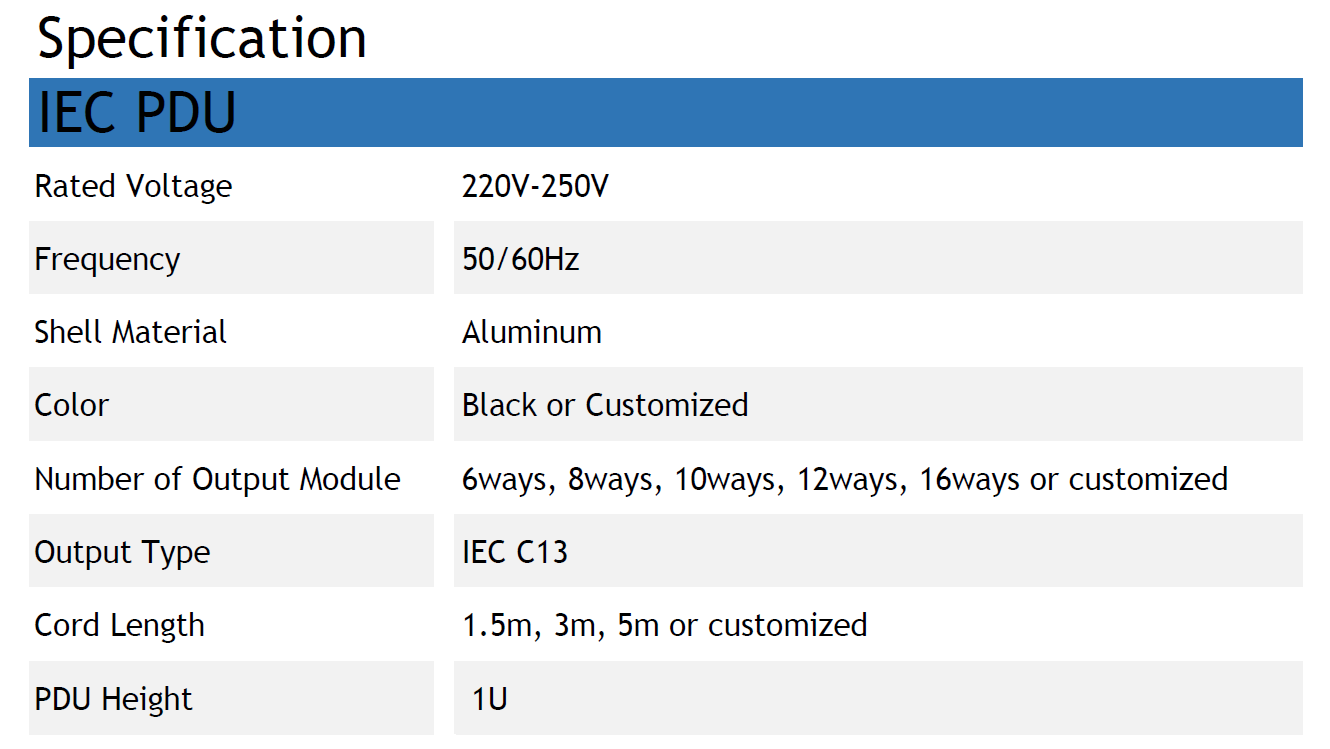
Task: Click the Shell Material label
Action: coord(130,332)
